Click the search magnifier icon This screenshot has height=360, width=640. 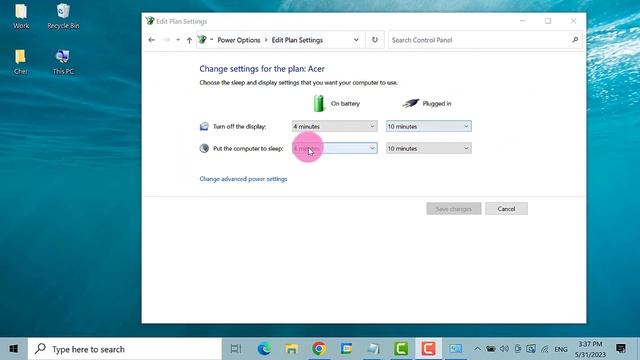click(x=575, y=40)
